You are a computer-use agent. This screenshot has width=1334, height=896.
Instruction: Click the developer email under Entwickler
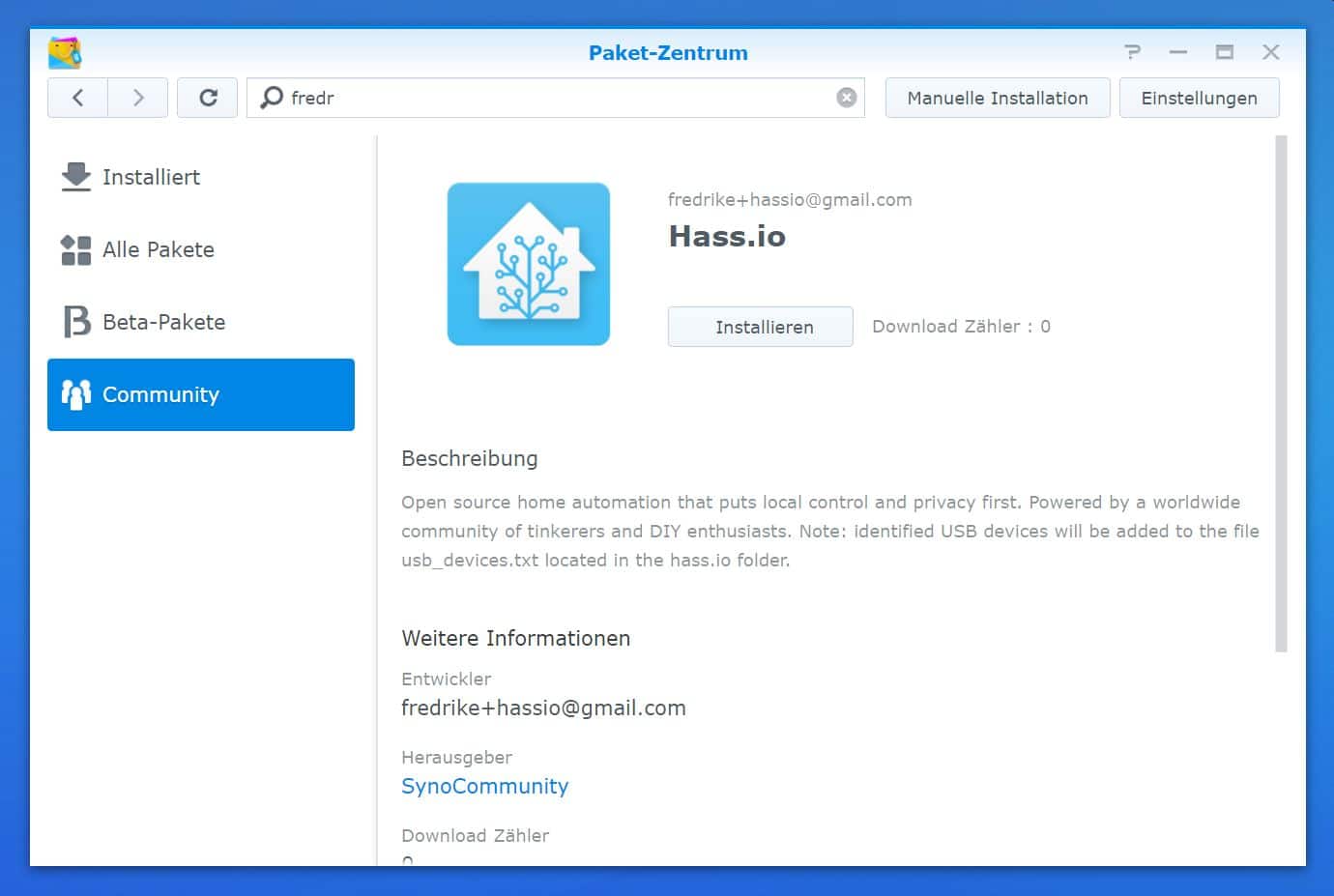[543, 708]
